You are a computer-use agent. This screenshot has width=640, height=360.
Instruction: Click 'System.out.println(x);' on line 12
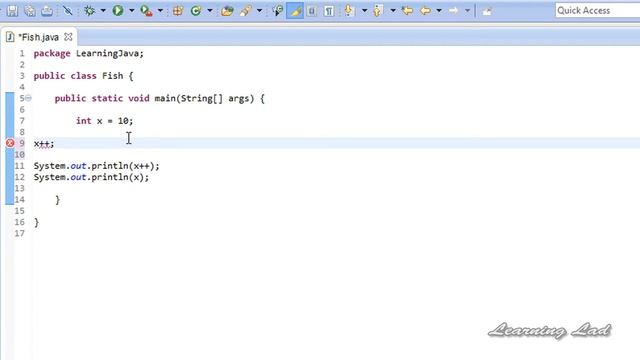[x=91, y=177]
